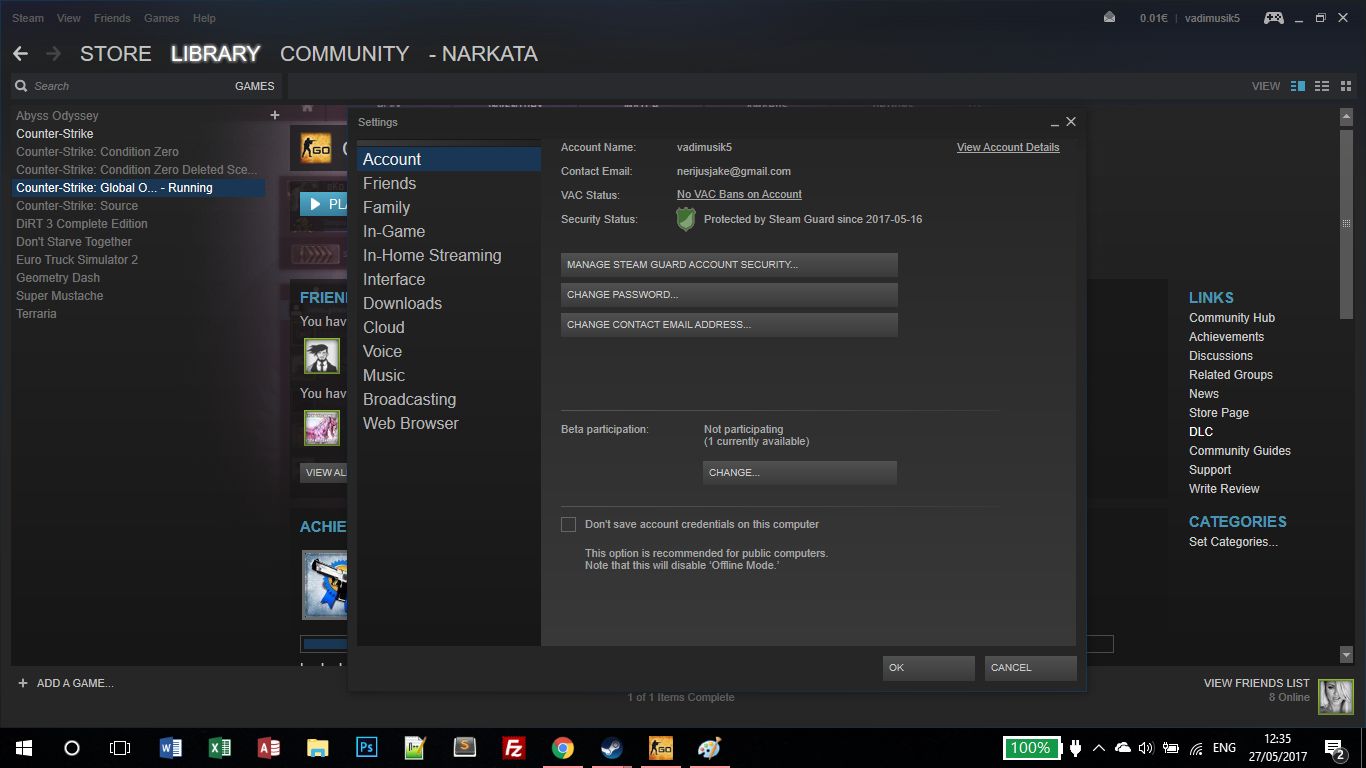Switch to Big Picture mode controller icon

coord(1274,18)
